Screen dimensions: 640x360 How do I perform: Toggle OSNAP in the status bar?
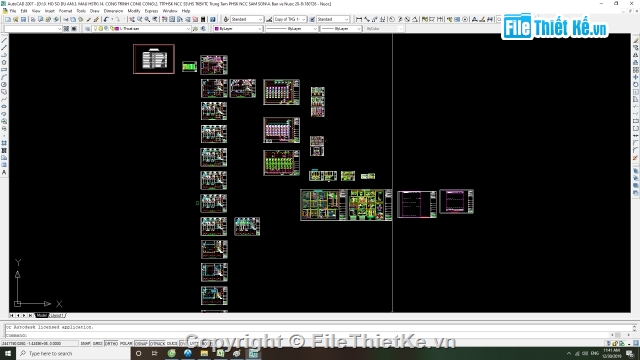141,344
